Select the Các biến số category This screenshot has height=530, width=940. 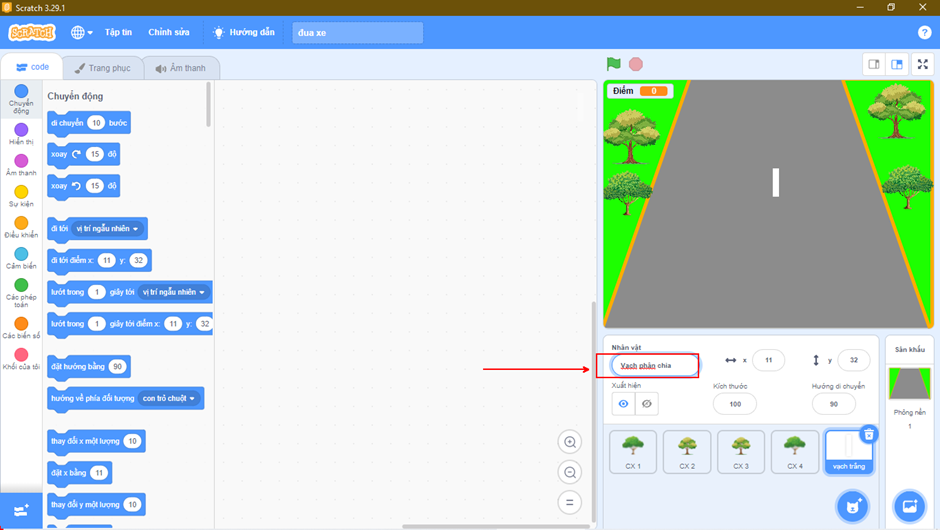21,329
